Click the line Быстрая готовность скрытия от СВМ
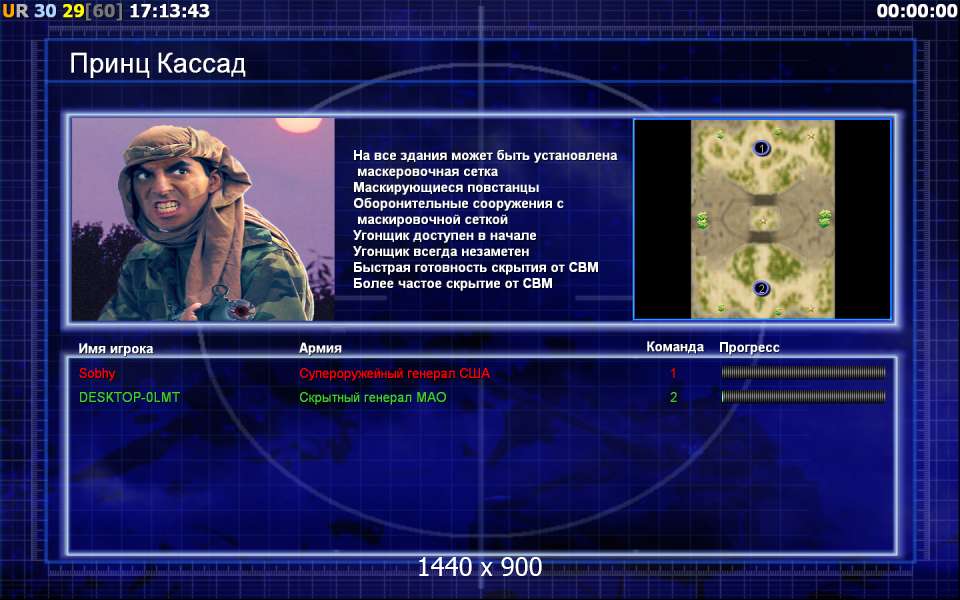 476,267
